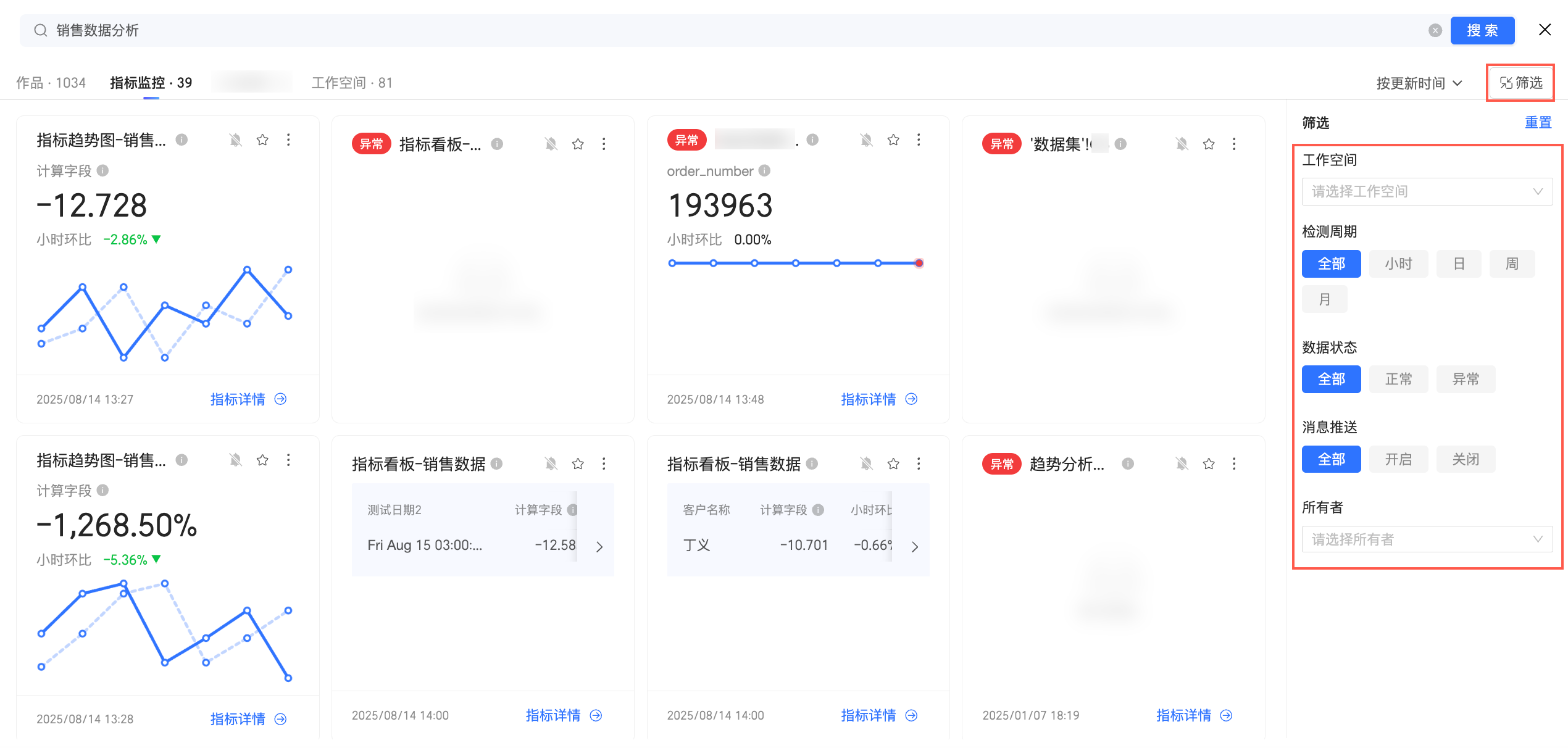This screenshot has width=1568, height=748.
Task: Click 重置 to reset filters
Action: pos(1538,123)
